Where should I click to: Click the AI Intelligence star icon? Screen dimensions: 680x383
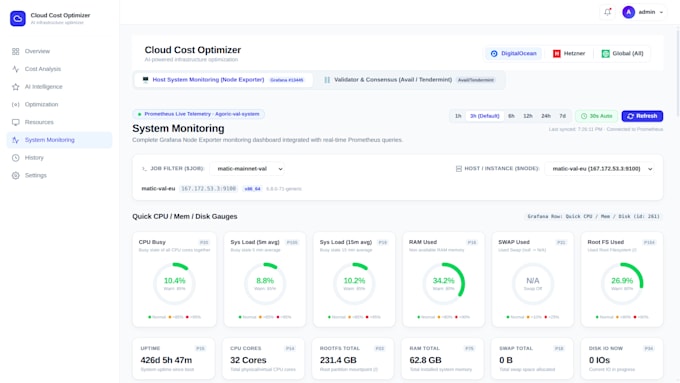click(x=16, y=87)
